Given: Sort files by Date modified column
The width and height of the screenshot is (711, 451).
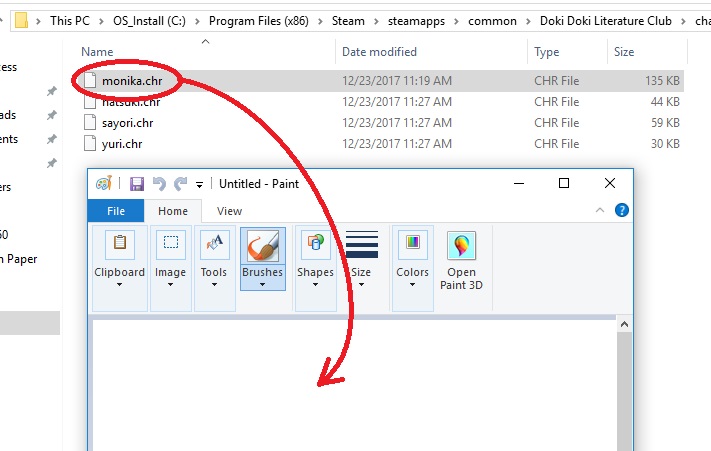Looking at the screenshot, I should click(x=379, y=52).
